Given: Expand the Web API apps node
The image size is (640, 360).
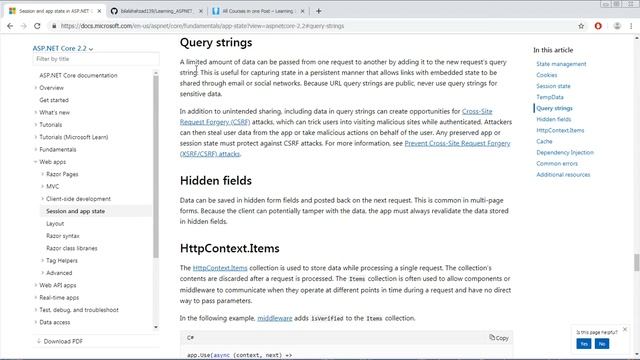Looking at the screenshot, I should coord(36,285).
